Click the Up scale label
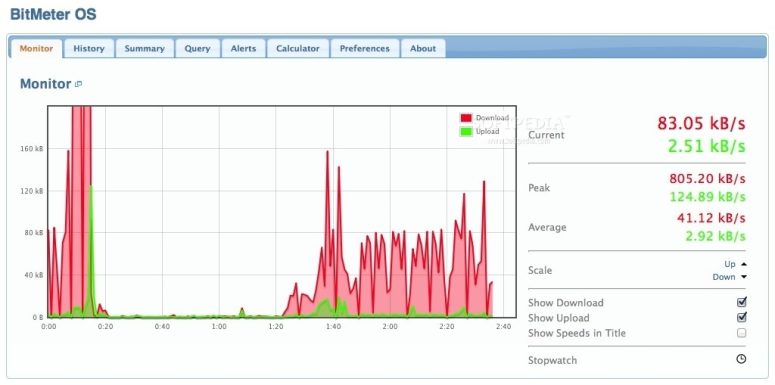The height and width of the screenshot is (385, 775). point(730,264)
